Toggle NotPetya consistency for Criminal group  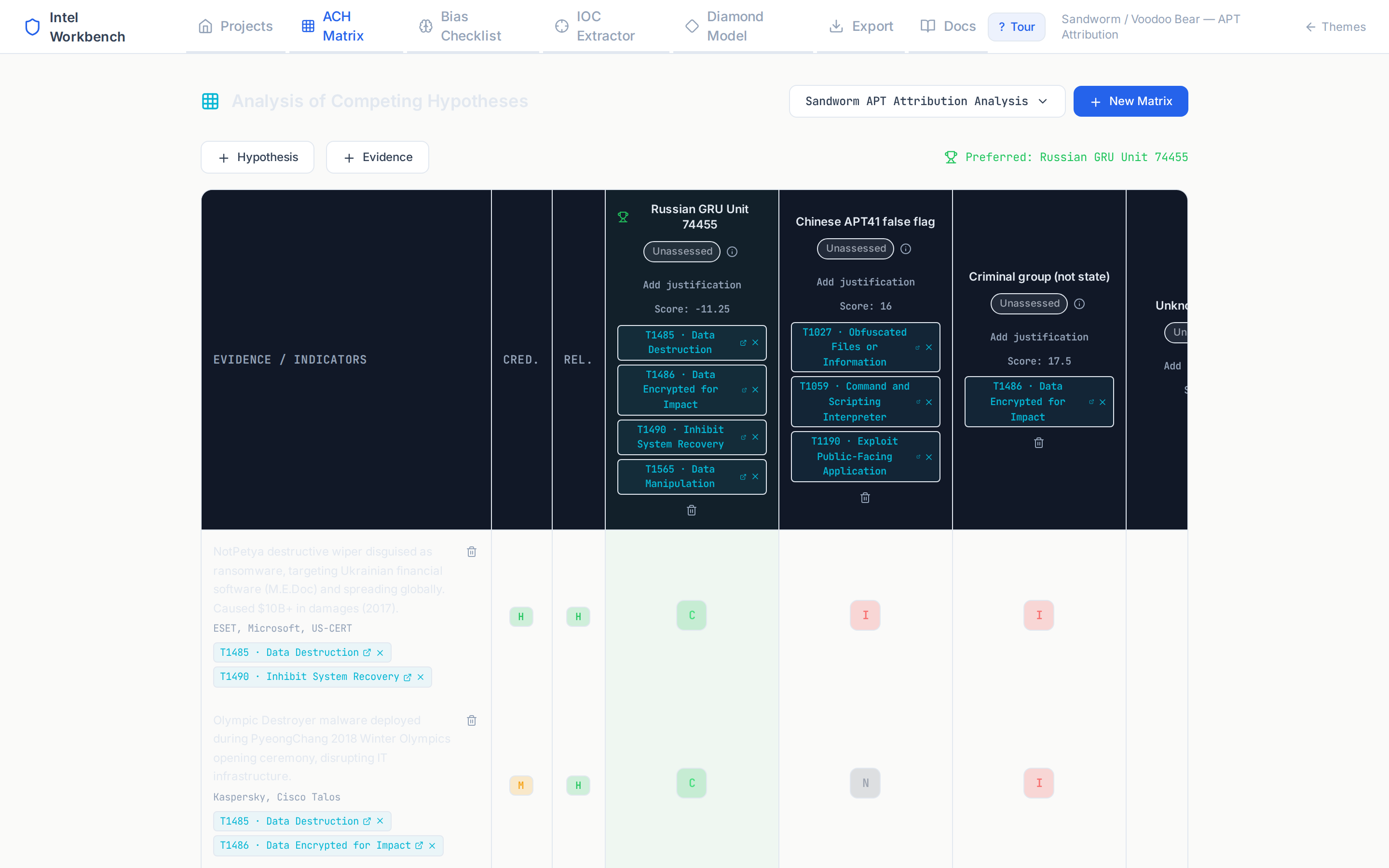(x=1039, y=615)
